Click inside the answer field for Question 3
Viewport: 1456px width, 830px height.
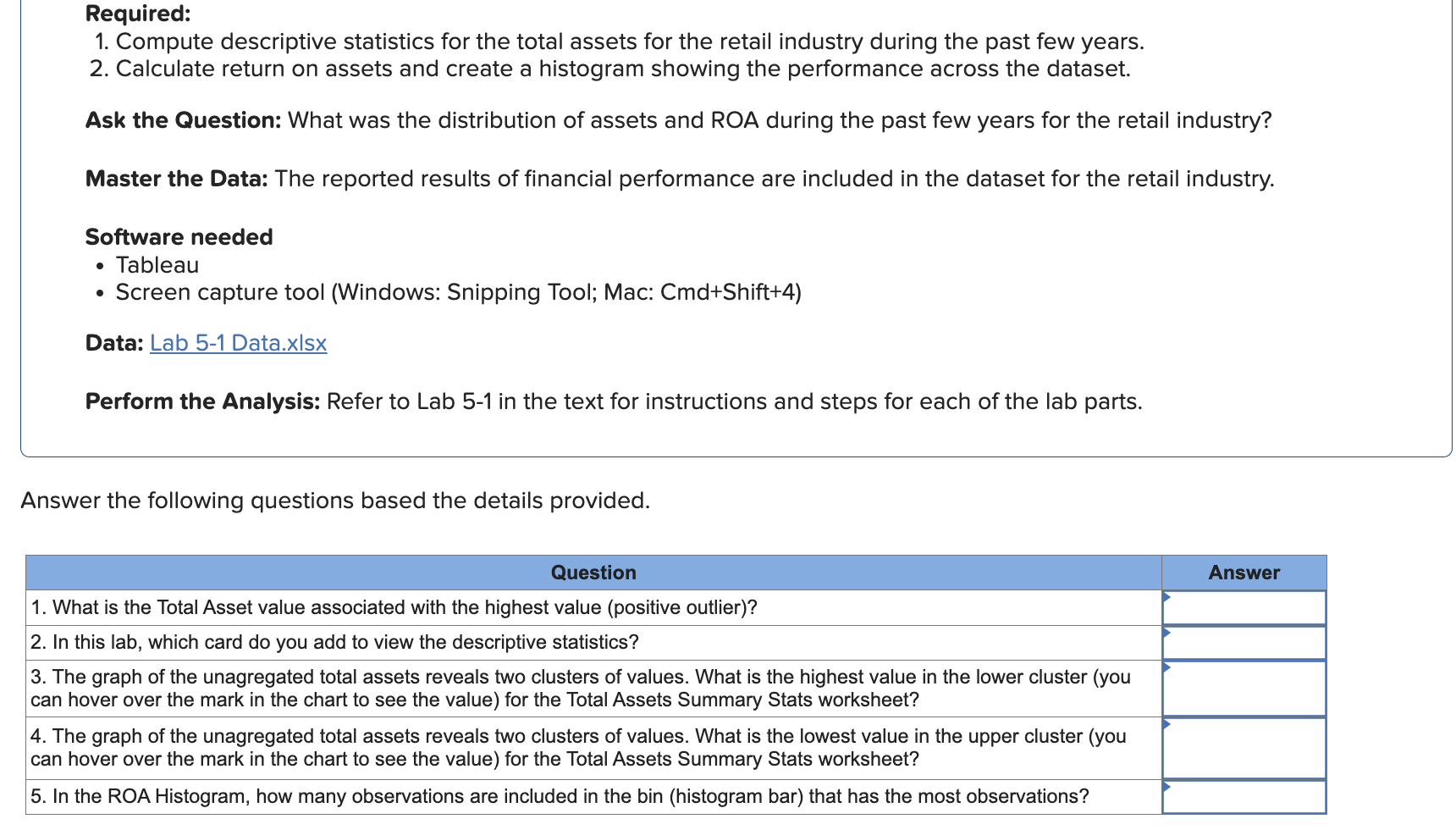(x=1243, y=688)
